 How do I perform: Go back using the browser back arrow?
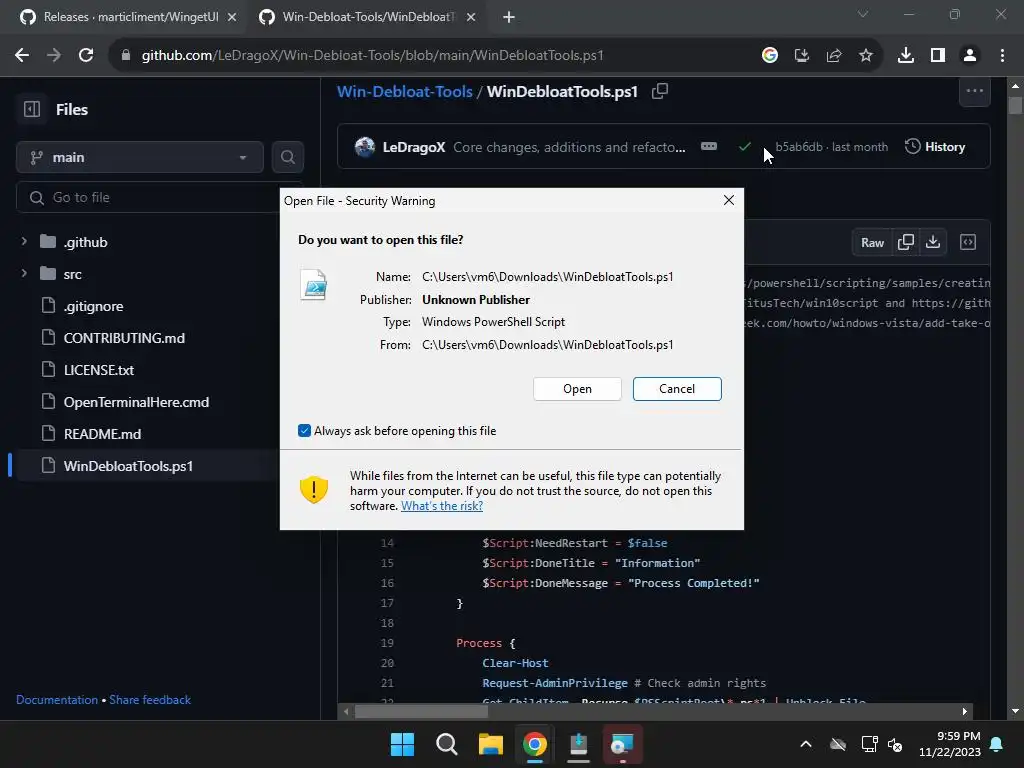point(22,56)
